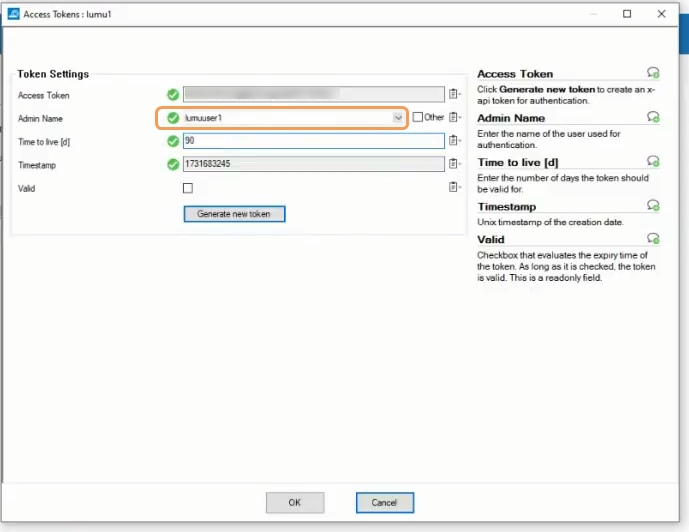Click the help bubble icon for Valid
The height and width of the screenshot is (532, 689).
[653, 239]
